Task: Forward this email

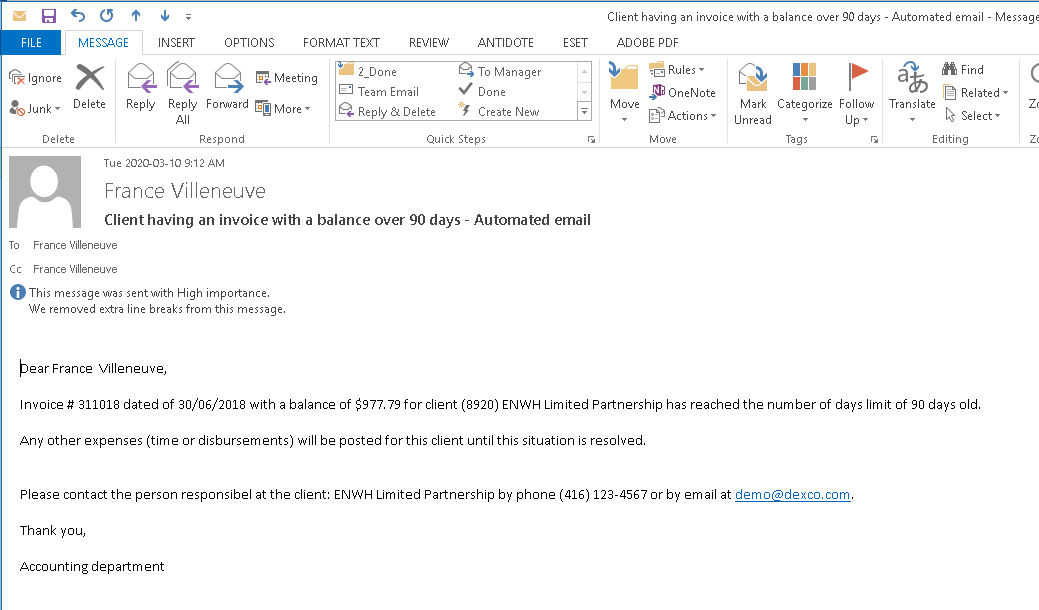Action: 227,87
